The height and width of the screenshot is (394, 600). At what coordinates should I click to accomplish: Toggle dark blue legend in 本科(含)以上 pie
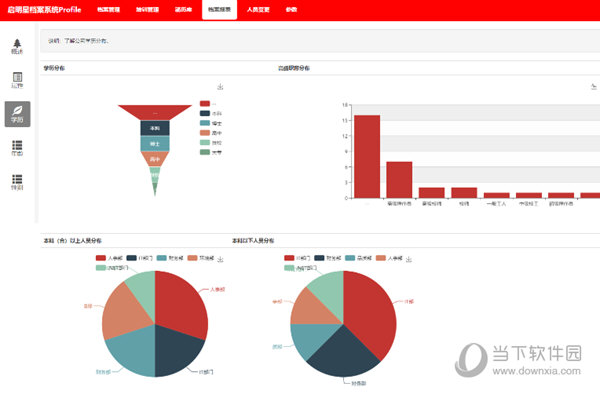coord(140,258)
